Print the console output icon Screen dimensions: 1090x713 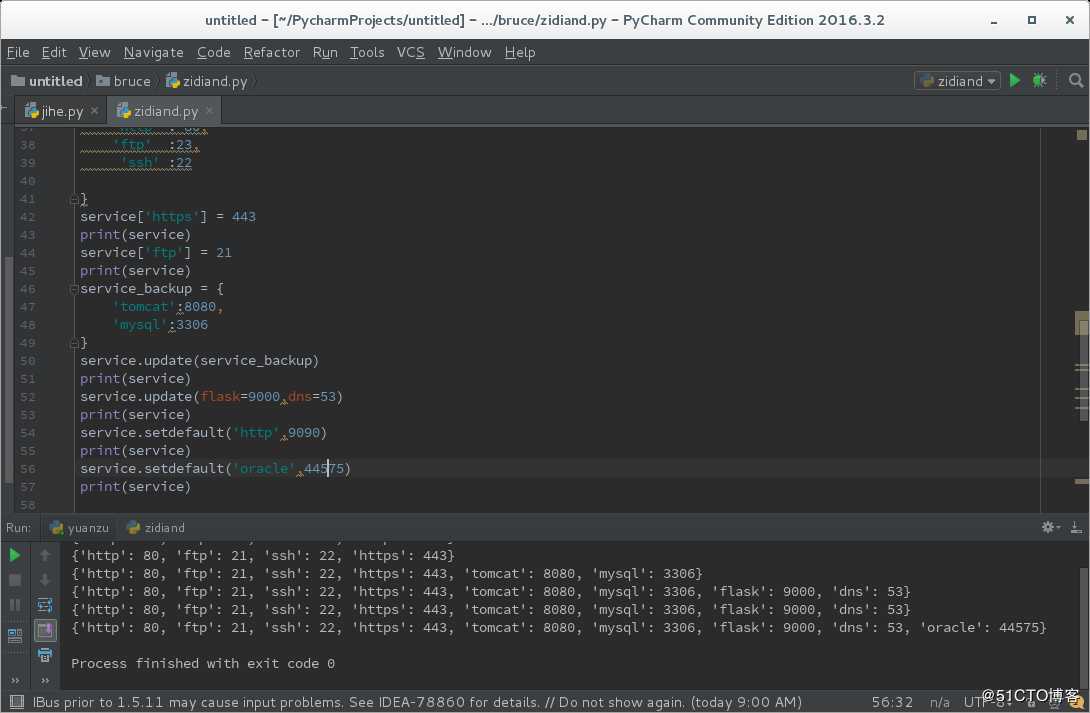tap(45, 655)
